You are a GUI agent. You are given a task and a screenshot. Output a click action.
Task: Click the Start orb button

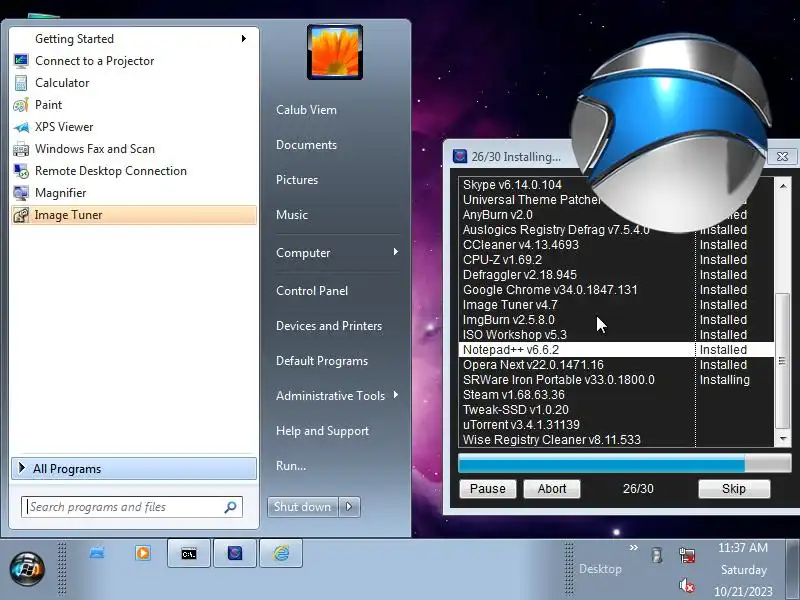coord(27,568)
